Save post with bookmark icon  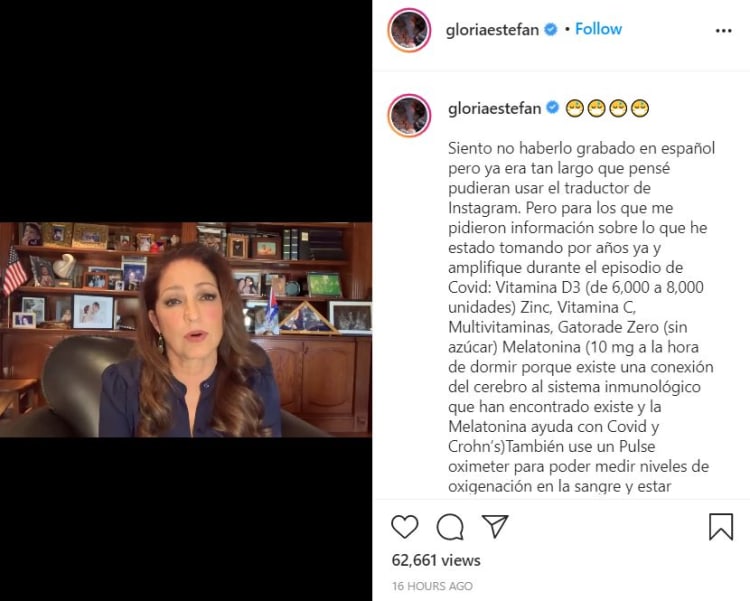click(721, 526)
